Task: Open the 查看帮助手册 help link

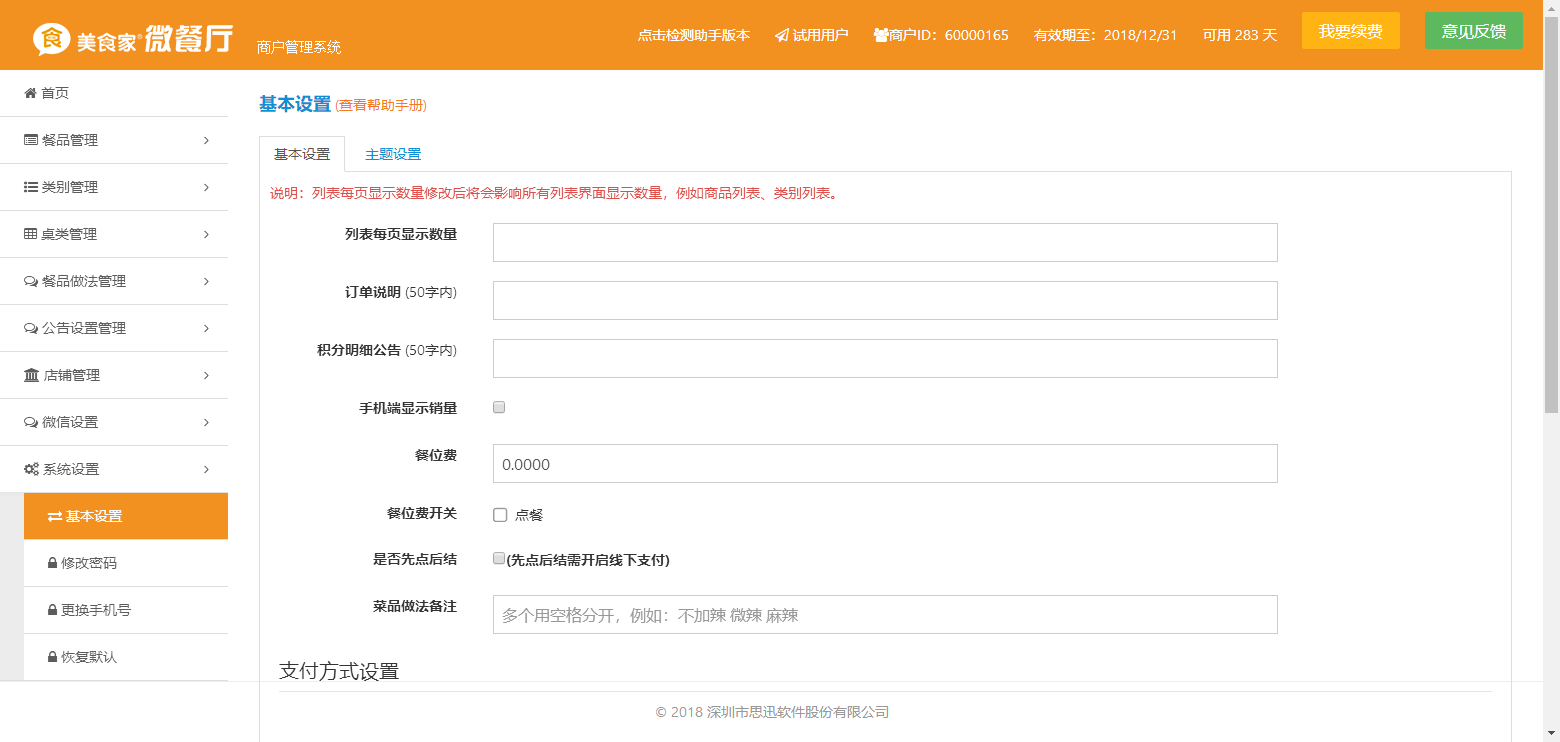Action: click(x=381, y=105)
